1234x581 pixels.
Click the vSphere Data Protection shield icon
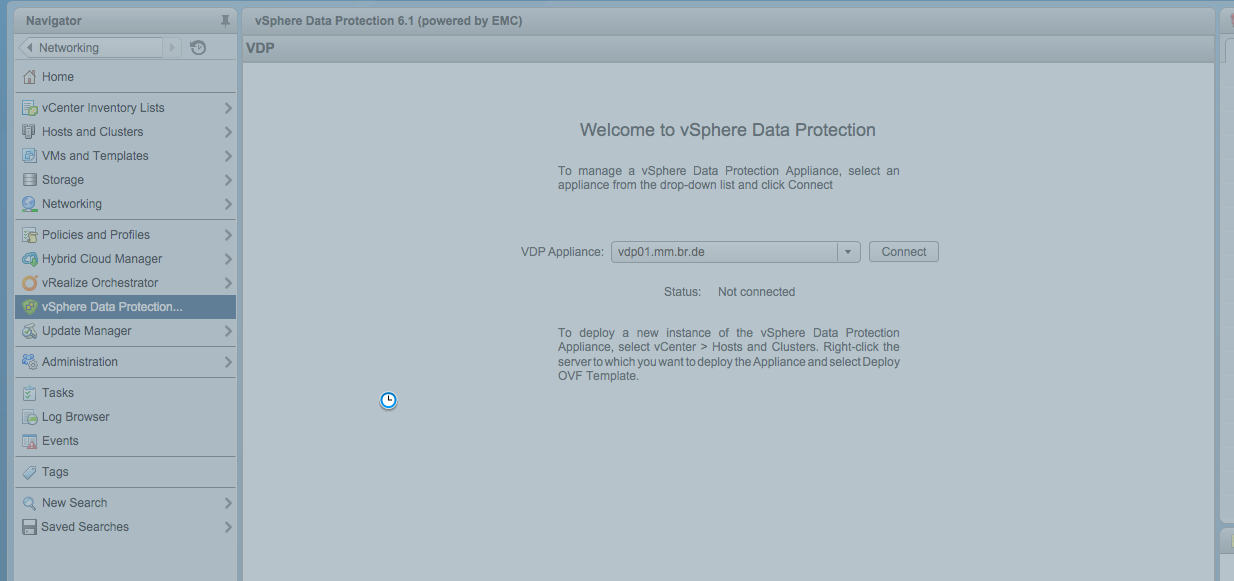[x=30, y=307]
